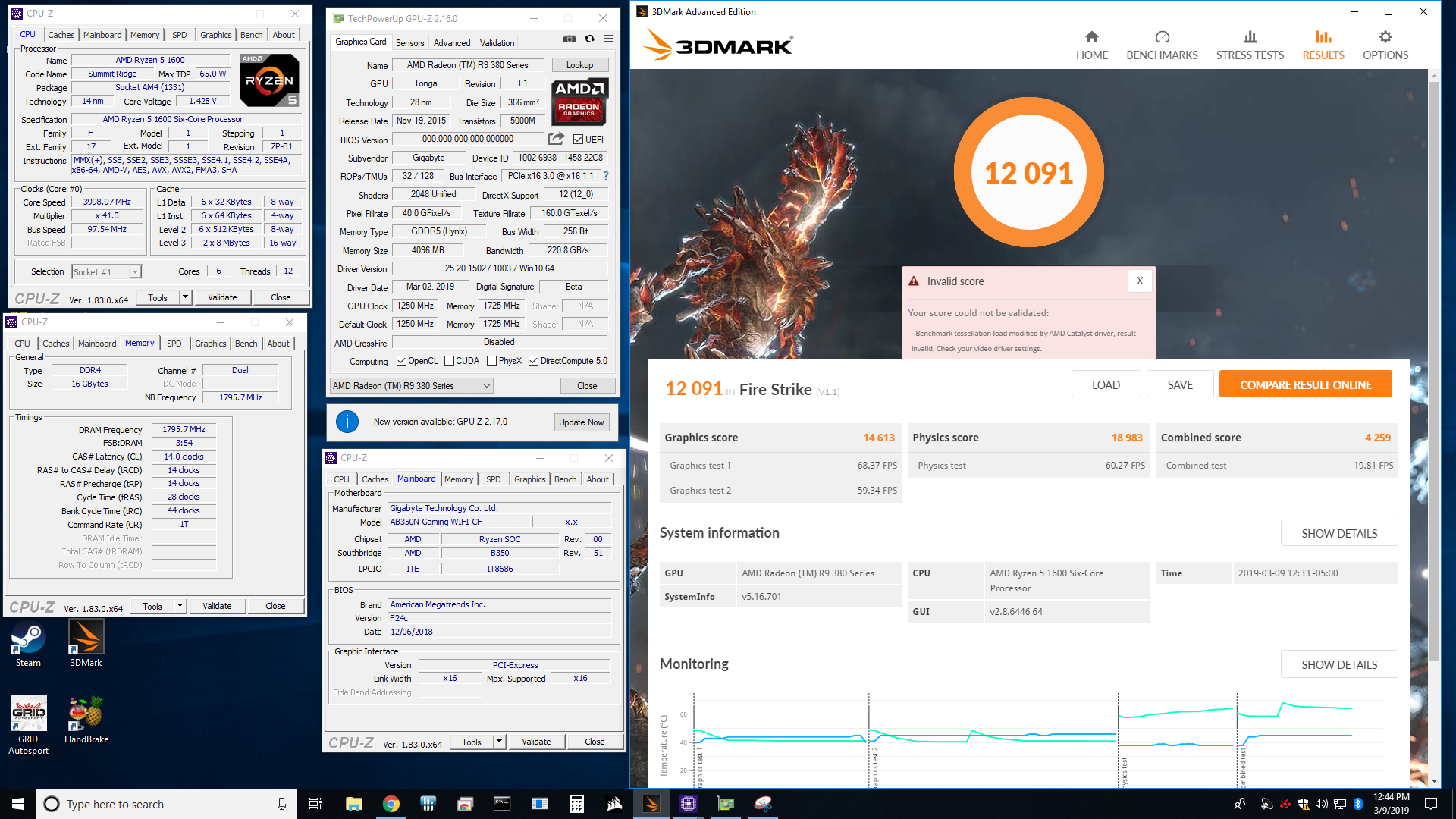Click COMPARE RESULT ONLINE button

pos(1305,384)
